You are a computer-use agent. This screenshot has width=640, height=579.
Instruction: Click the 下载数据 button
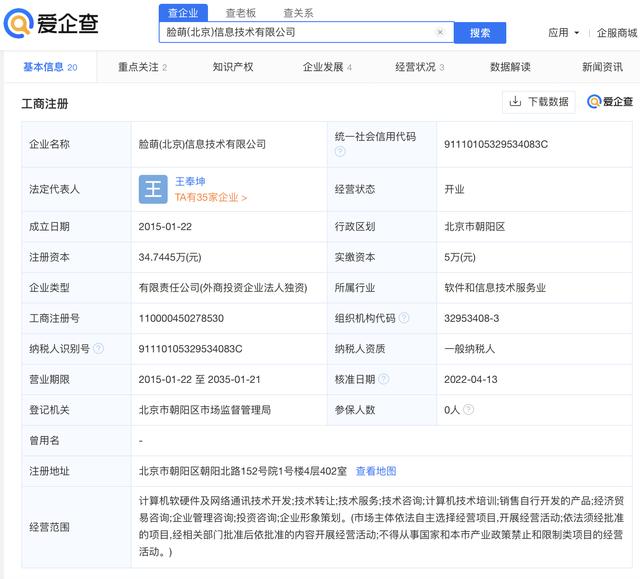(x=539, y=102)
